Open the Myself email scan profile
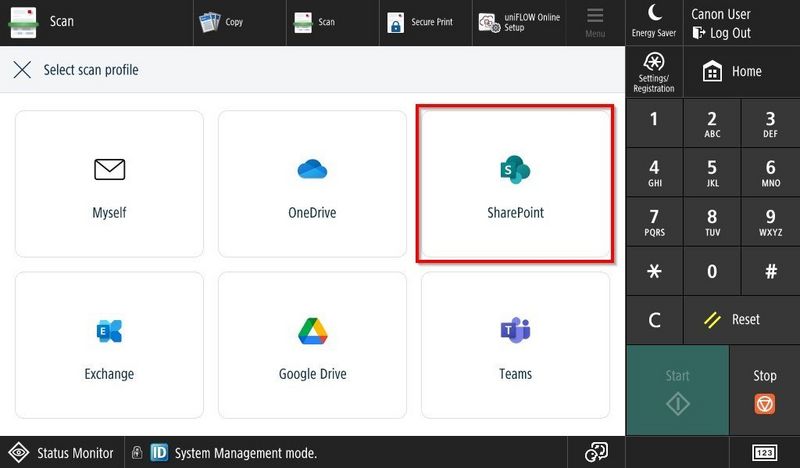The image size is (800, 468). click(109, 185)
